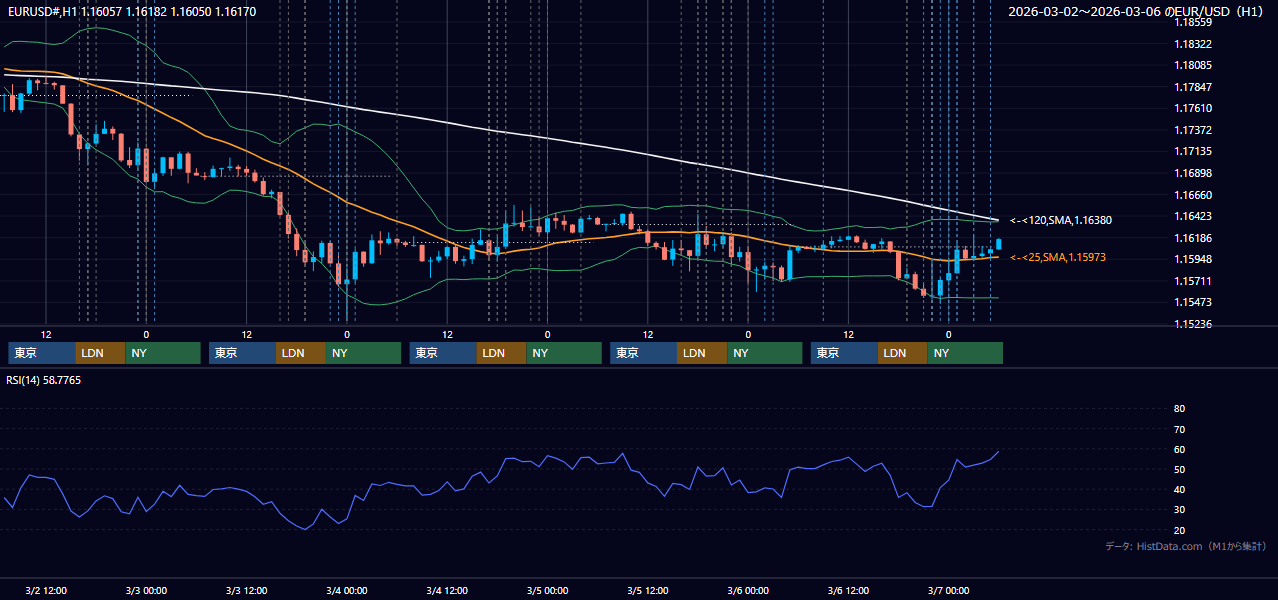Click RSI scale level 30

click(x=1179, y=511)
